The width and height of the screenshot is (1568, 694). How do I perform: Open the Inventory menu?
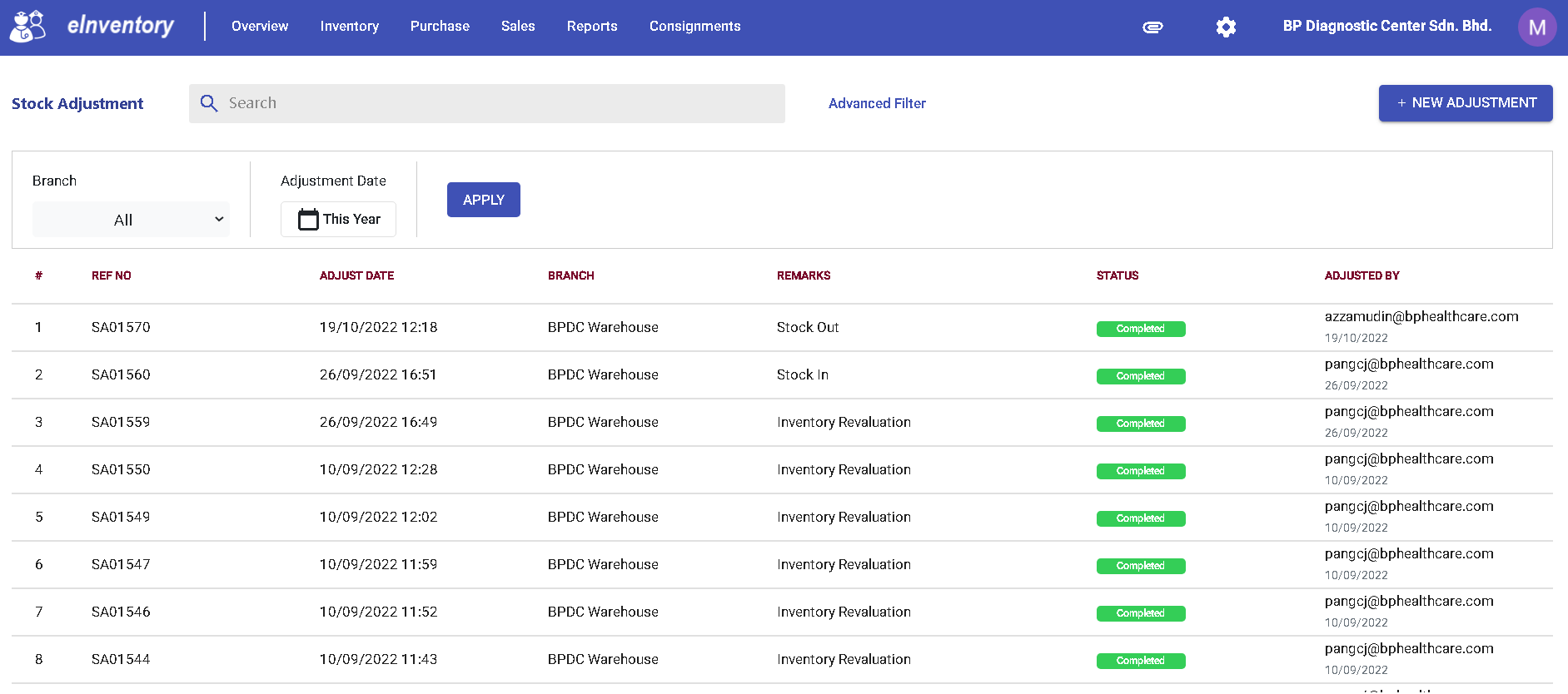pos(350,27)
